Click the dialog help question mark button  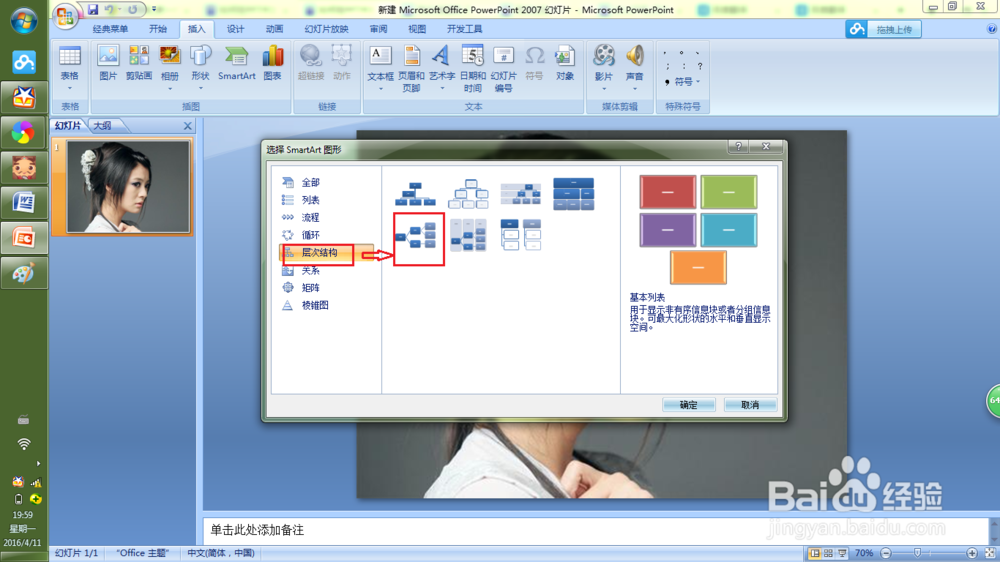tap(739, 147)
